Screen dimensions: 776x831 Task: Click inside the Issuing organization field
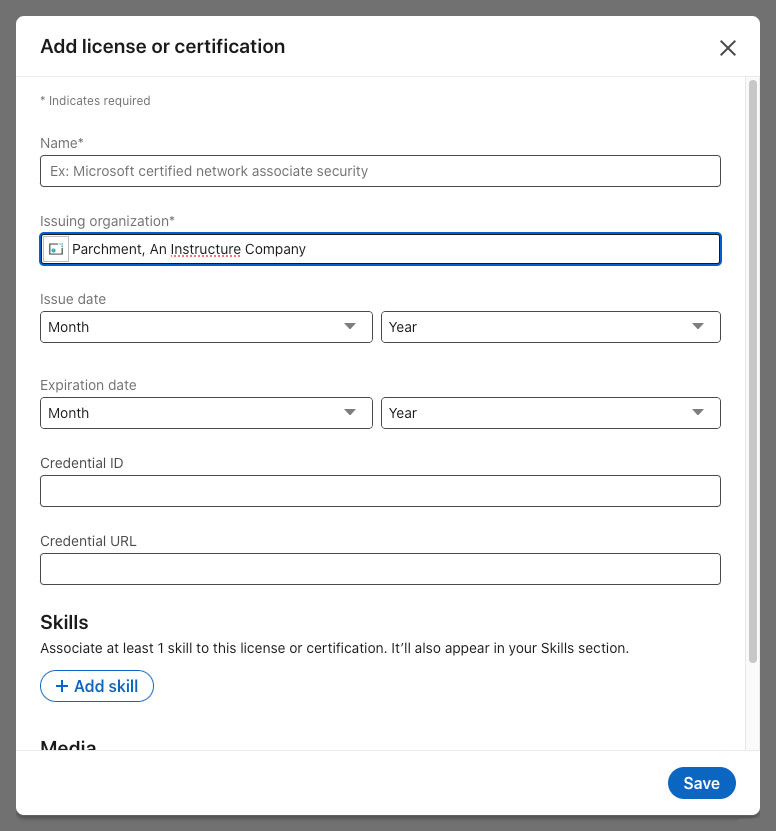pyautogui.click(x=380, y=249)
